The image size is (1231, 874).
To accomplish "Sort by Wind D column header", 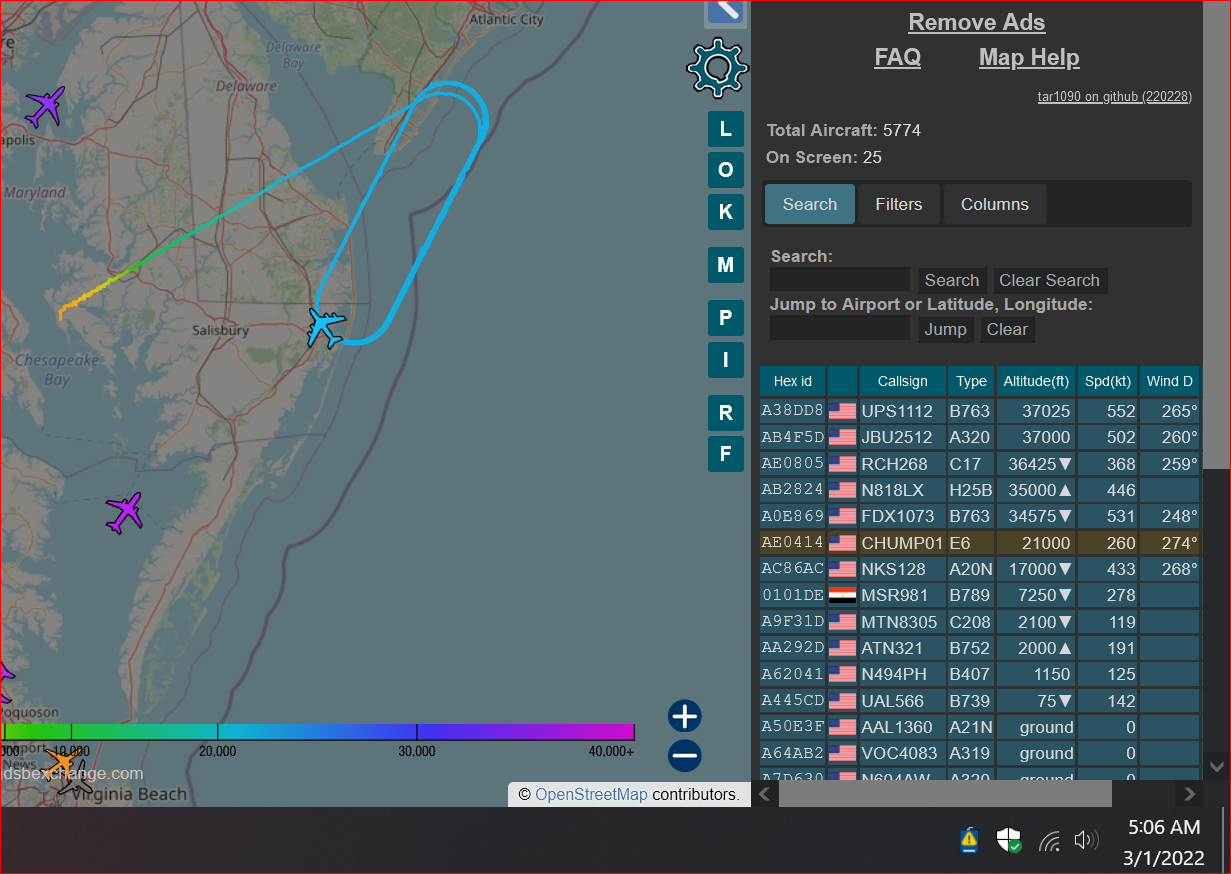I will 1170,381.
